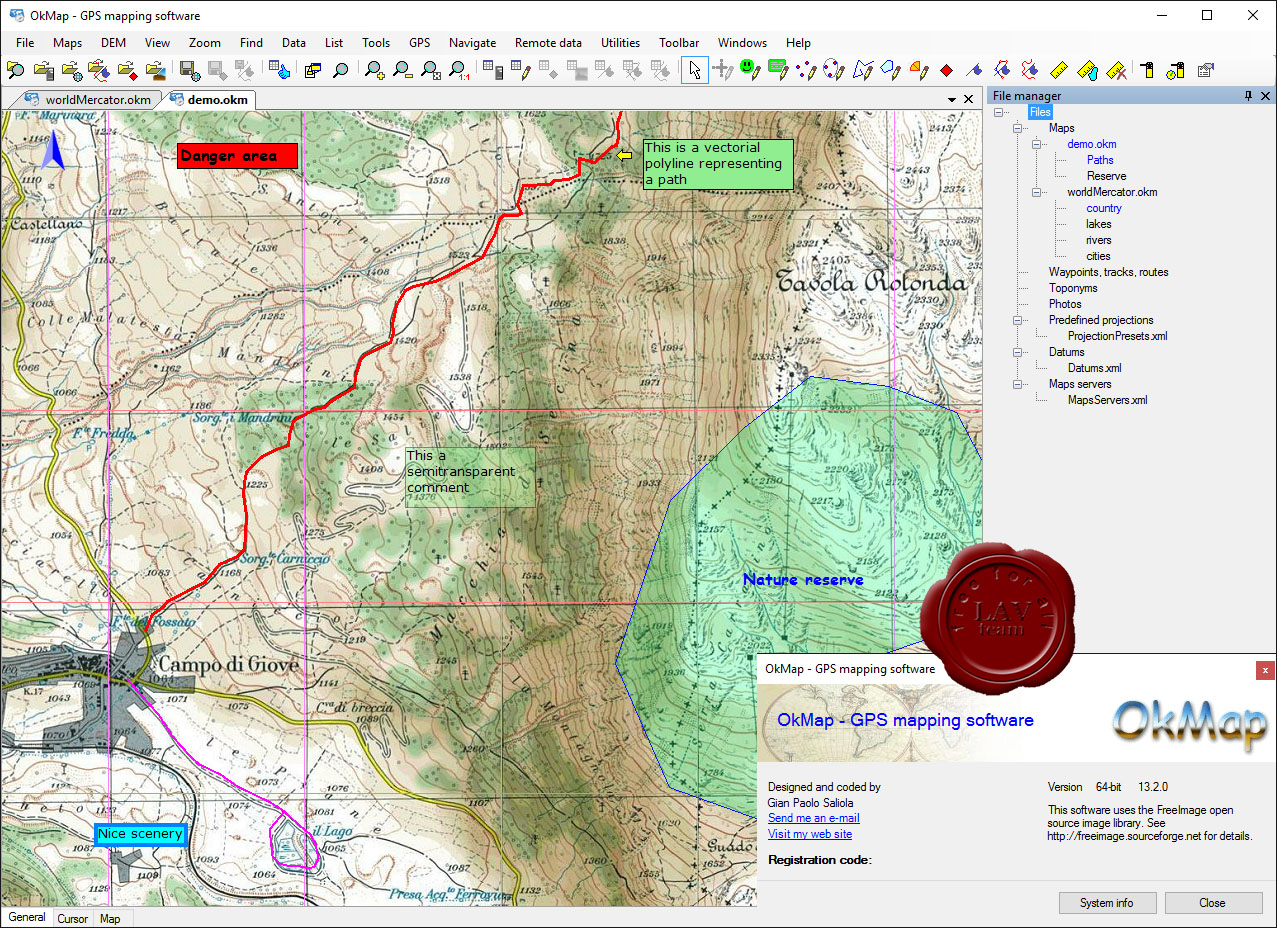Click the yellow GPS device icon
Viewport: 1277px width, 928px height.
pyautogui.click(x=1147, y=70)
